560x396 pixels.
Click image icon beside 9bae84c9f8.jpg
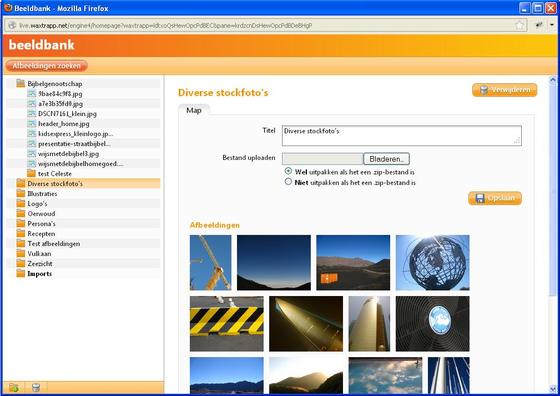[32, 94]
